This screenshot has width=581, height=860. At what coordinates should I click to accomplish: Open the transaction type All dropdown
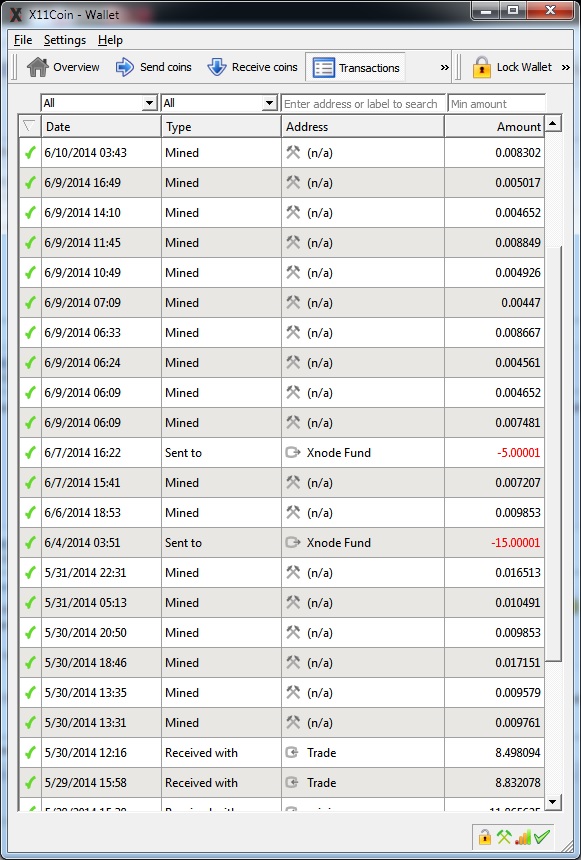click(x=219, y=103)
